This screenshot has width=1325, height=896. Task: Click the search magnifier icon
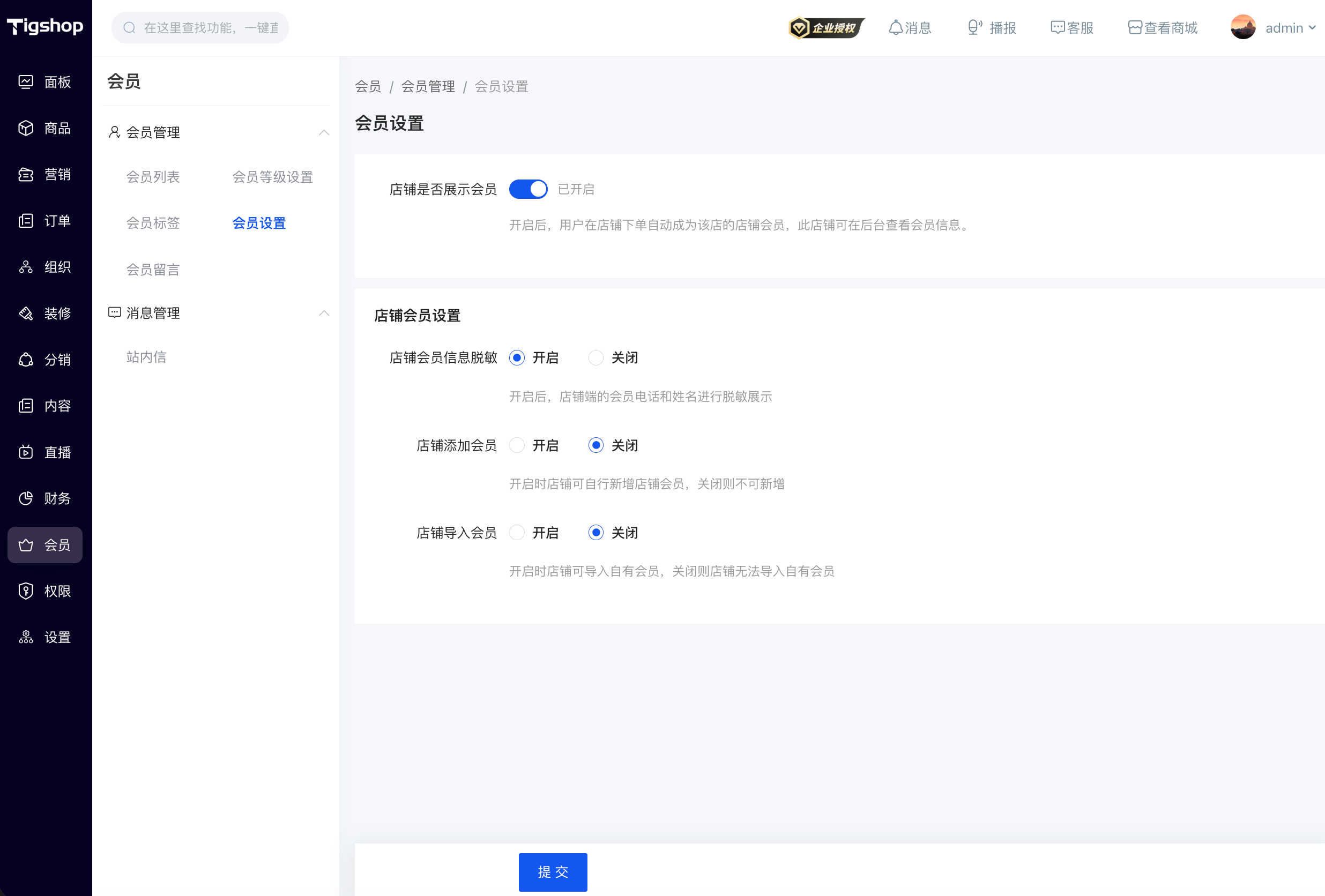tap(129, 27)
